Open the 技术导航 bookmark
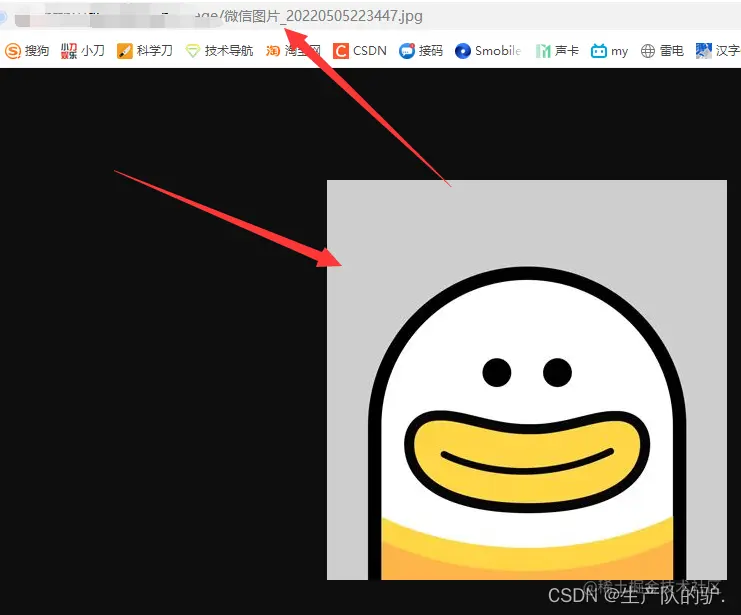This screenshot has height=615, width=741. pos(219,51)
